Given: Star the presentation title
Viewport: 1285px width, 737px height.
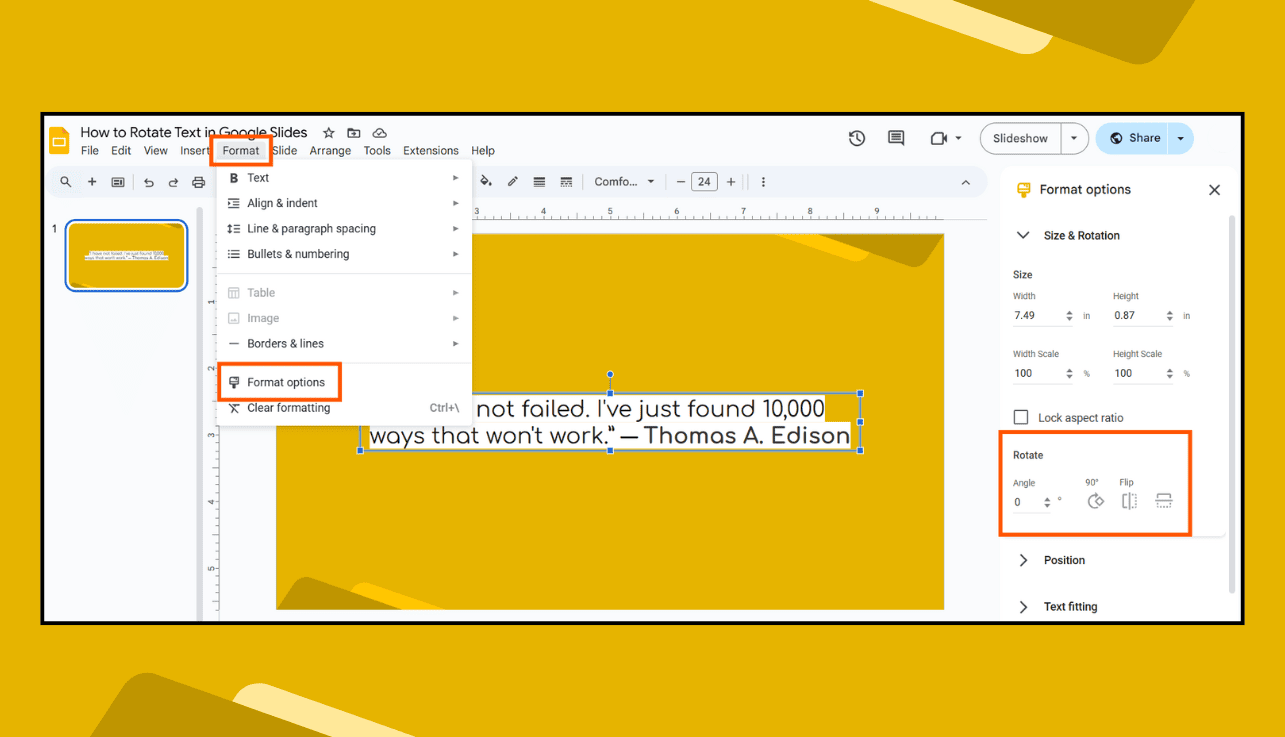Looking at the screenshot, I should (x=328, y=132).
